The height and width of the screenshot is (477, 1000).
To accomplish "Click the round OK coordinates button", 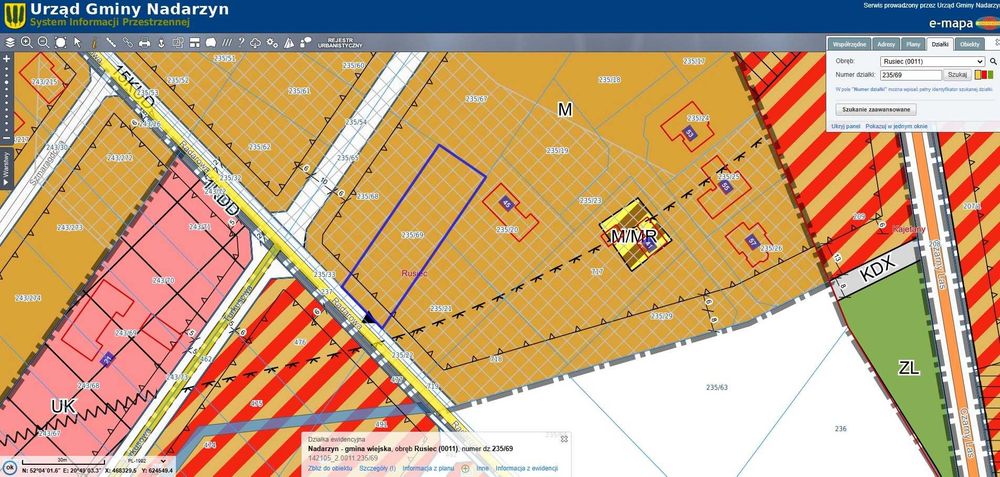I will click(x=10, y=467).
